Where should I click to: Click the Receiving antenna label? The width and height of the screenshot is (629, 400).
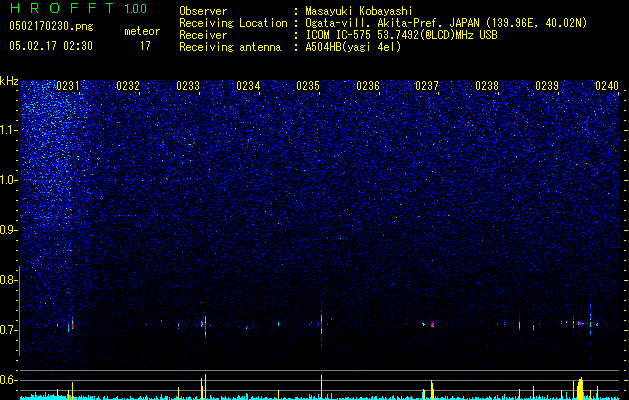(230, 47)
